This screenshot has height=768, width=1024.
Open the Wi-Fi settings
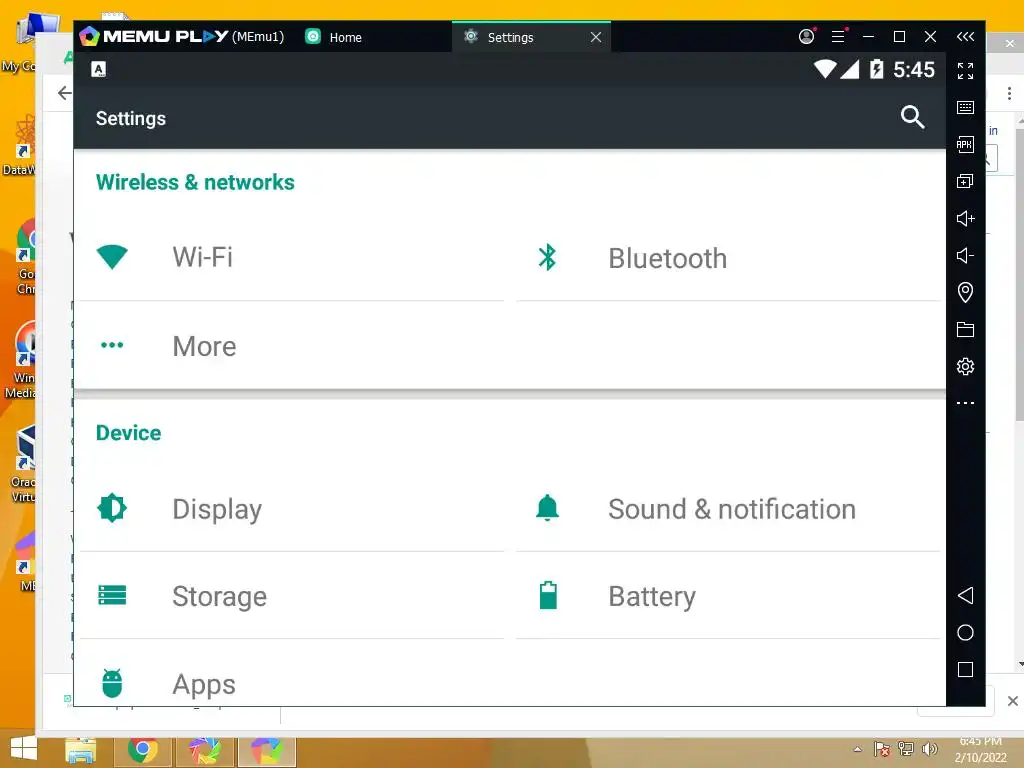pyautogui.click(x=291, y=257)
